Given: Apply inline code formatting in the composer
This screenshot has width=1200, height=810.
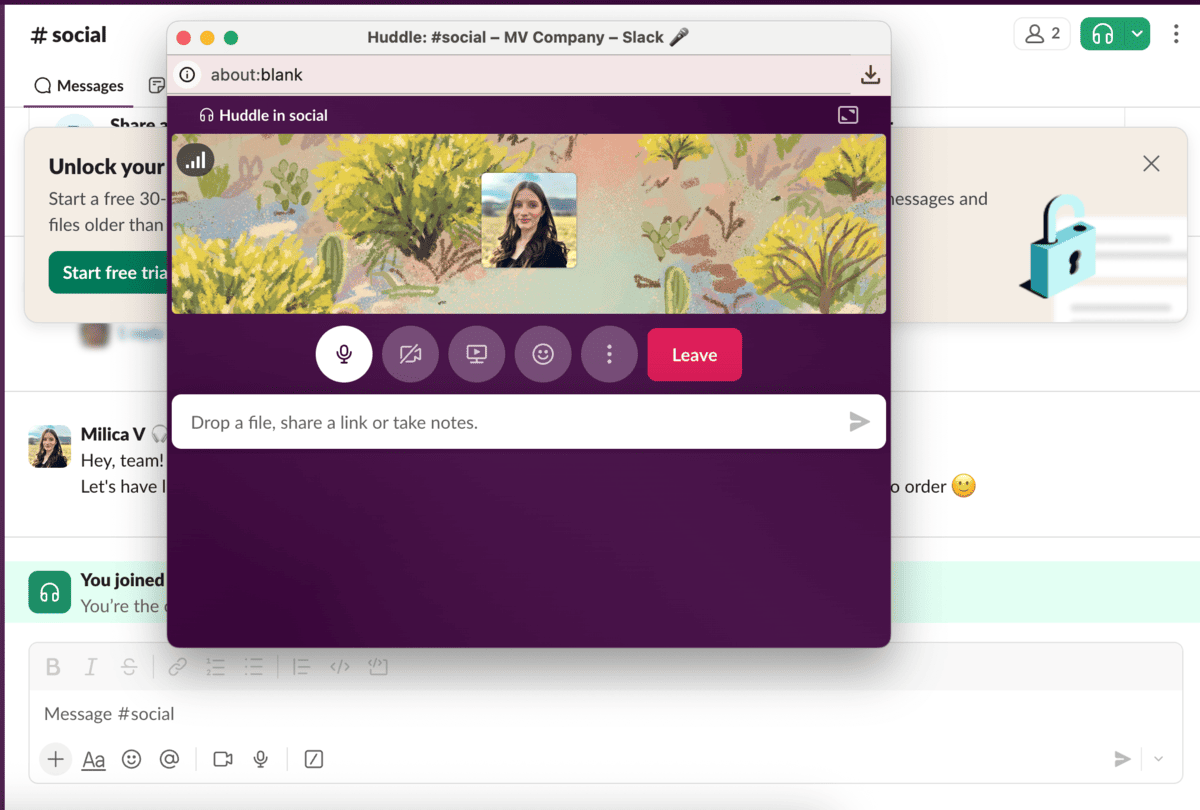Looking at the screenshot, I should click(x=340, y=666).
